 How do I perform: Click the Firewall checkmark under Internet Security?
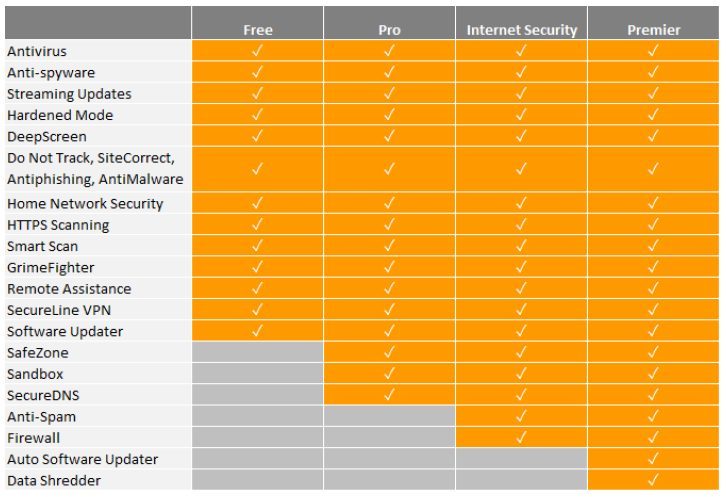pos(521,438)
